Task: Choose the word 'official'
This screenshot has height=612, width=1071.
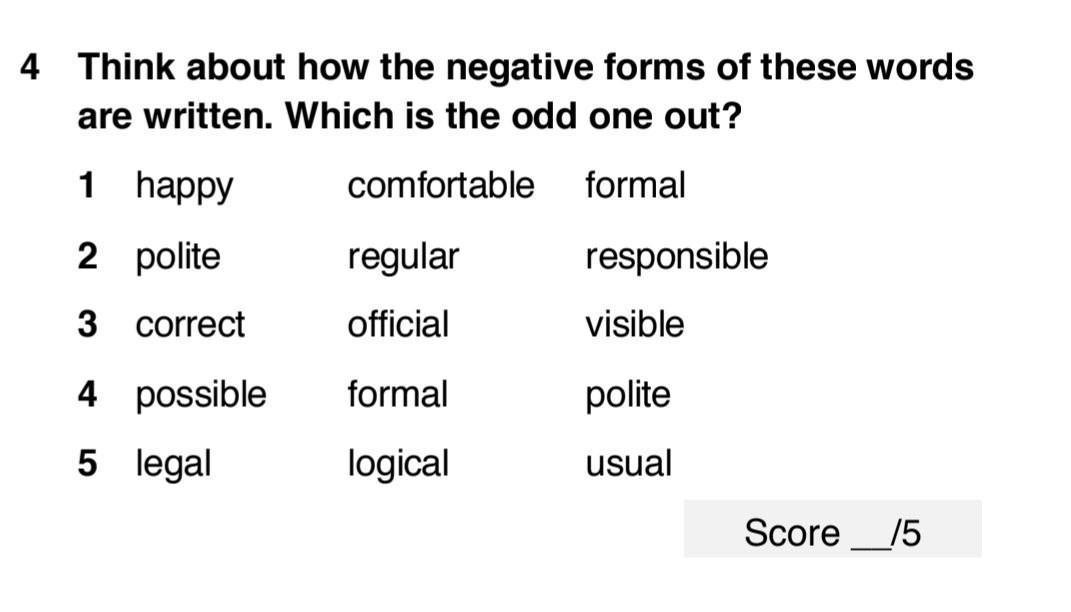Action: point(398,324)
